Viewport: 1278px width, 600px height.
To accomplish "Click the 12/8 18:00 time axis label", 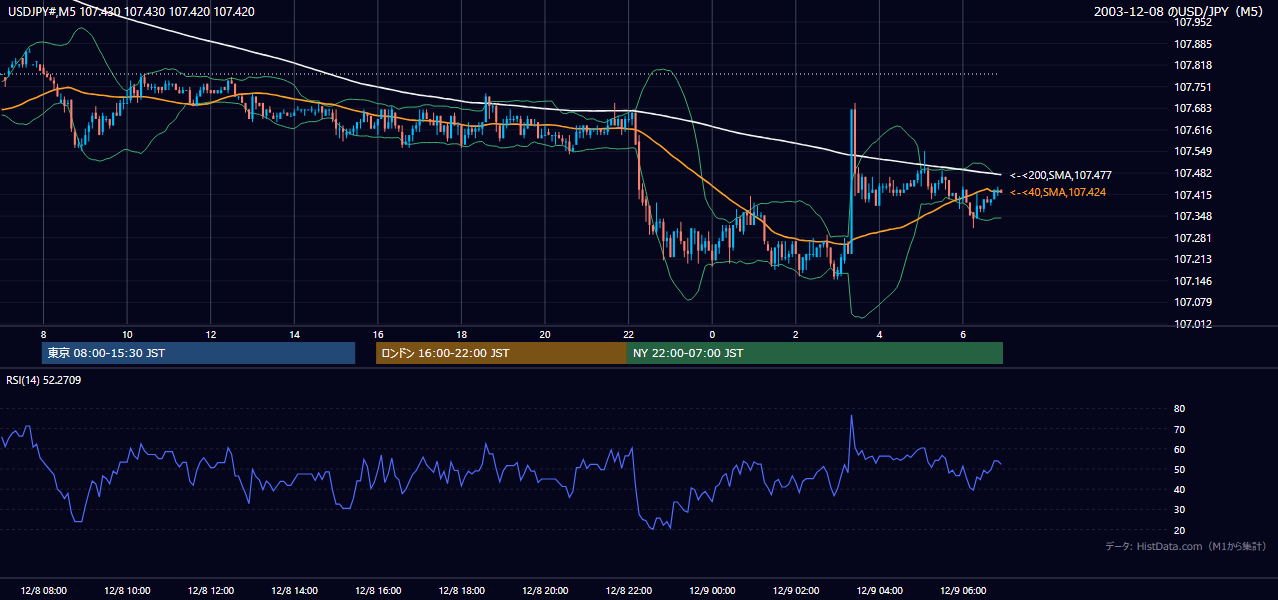I will point(461,591).
